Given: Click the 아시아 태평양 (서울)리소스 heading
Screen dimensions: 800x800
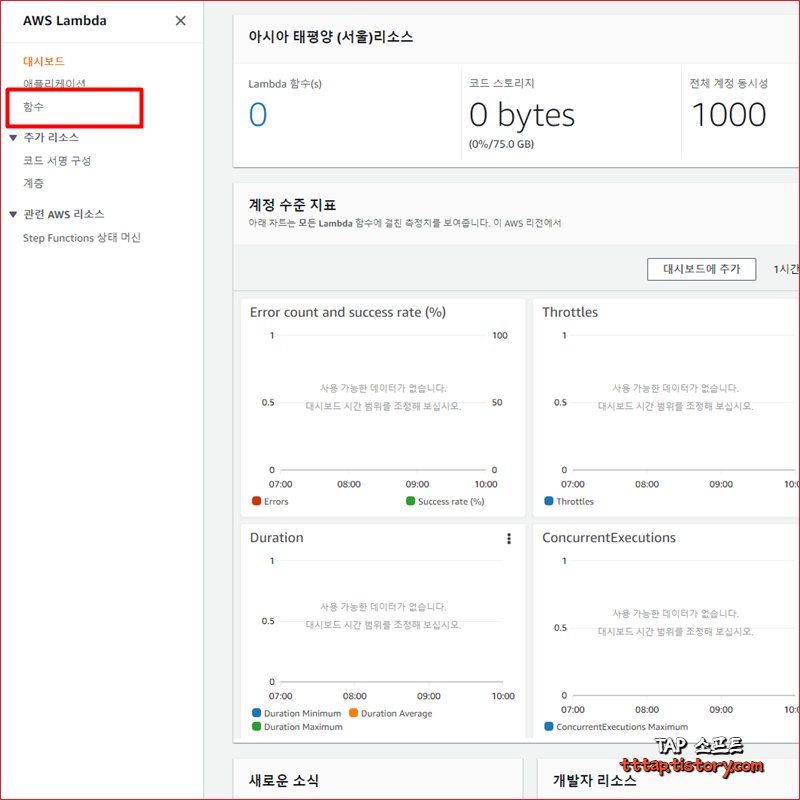Looking at the screenshot, I should tap(331, 37).
